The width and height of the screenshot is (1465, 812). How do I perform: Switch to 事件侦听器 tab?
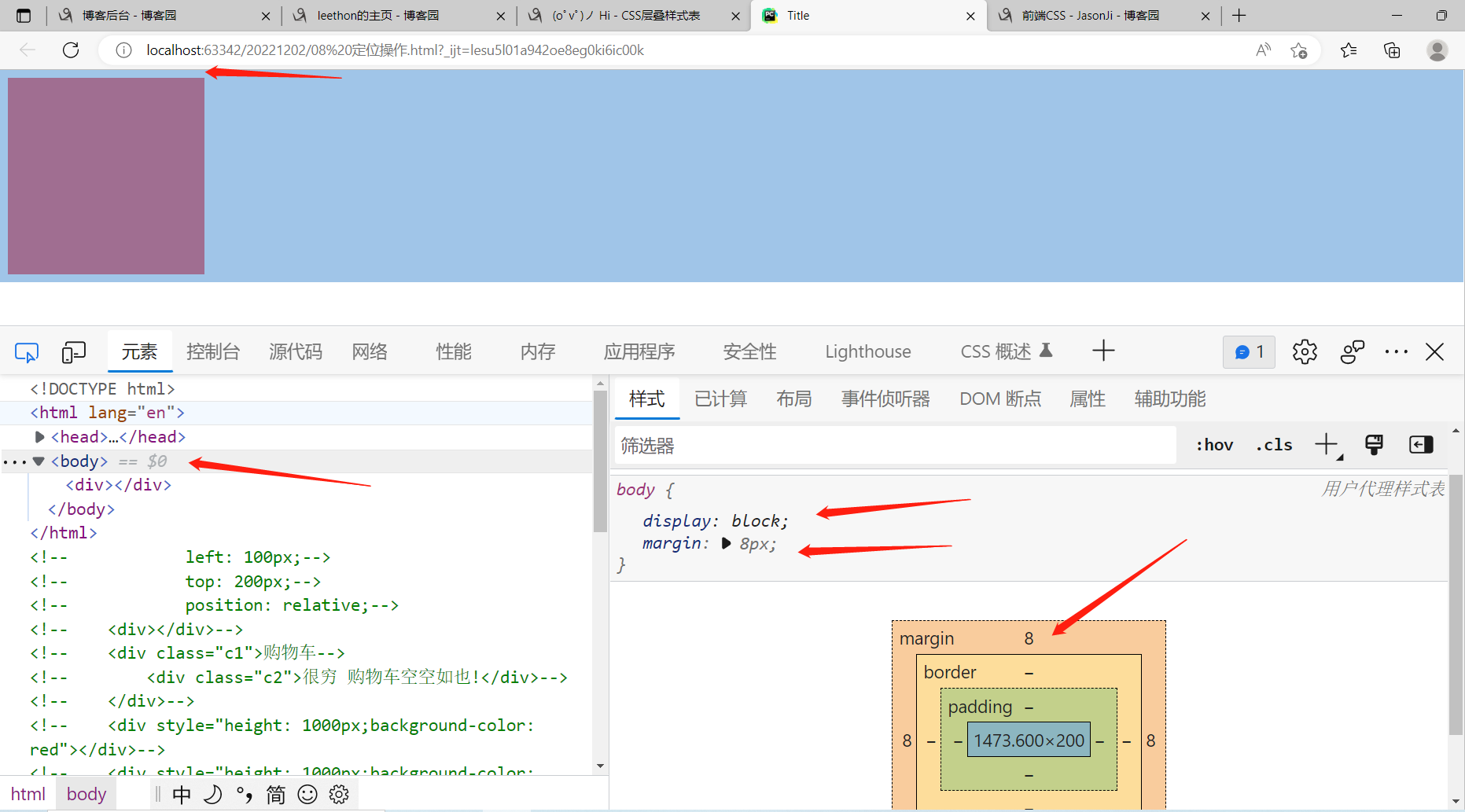pos(885,399)
